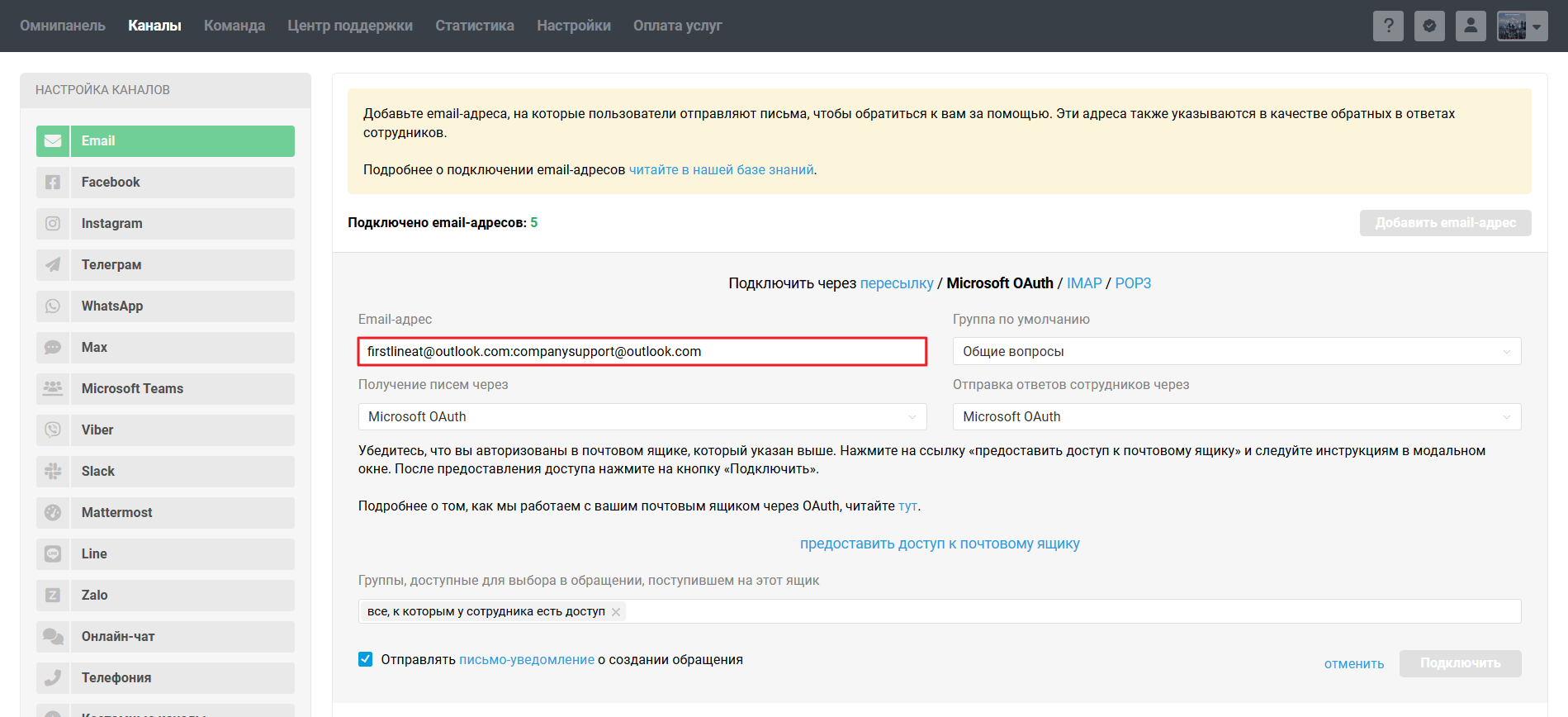Image resolution: width=1568 pixels, height=717 pixels.
Task: Select the Facebook channel icon
Action: pos(53,183)
